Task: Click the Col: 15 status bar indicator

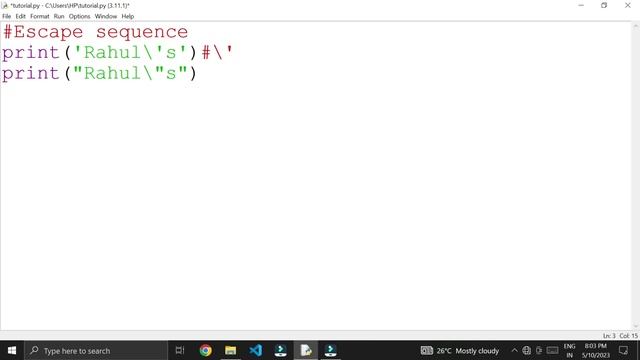Action: pyautogui.click(x=629, y=336)
